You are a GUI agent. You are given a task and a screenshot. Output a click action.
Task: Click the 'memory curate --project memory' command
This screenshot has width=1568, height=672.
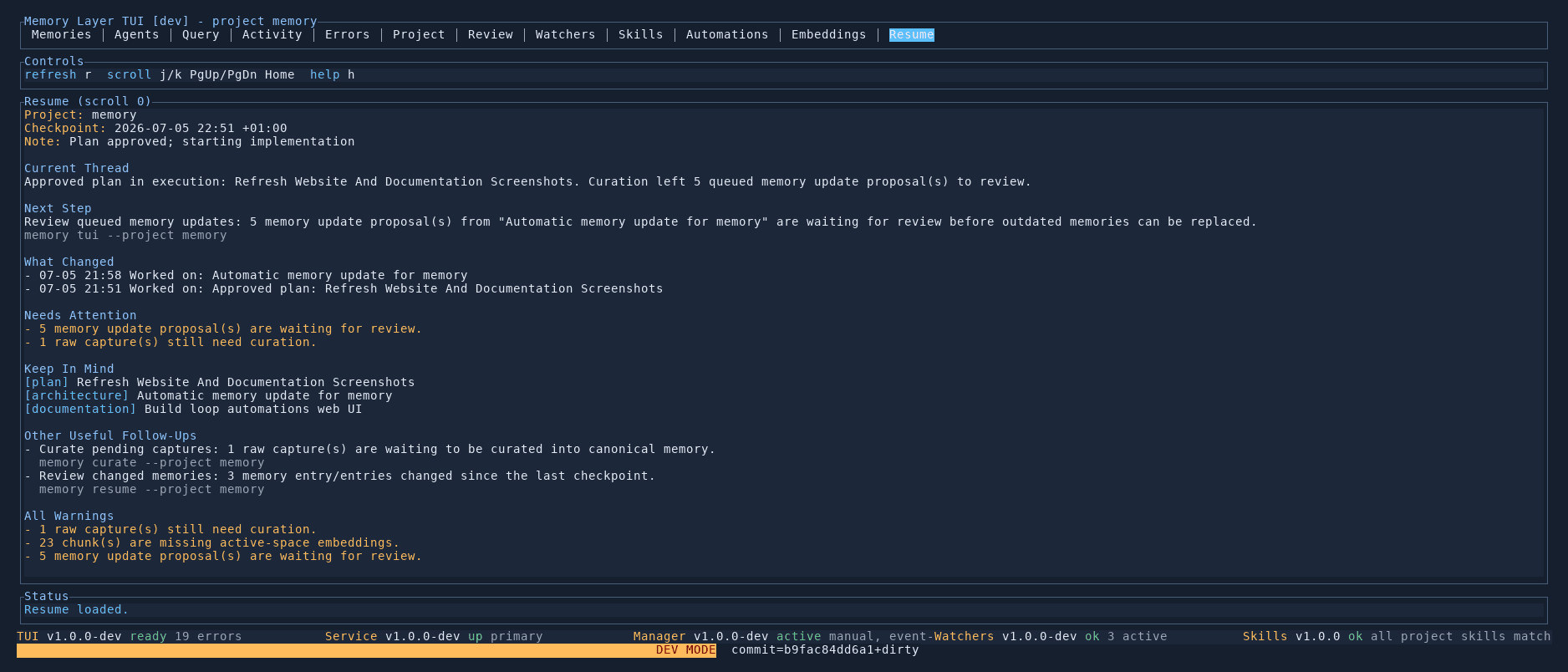coord(151,462)
